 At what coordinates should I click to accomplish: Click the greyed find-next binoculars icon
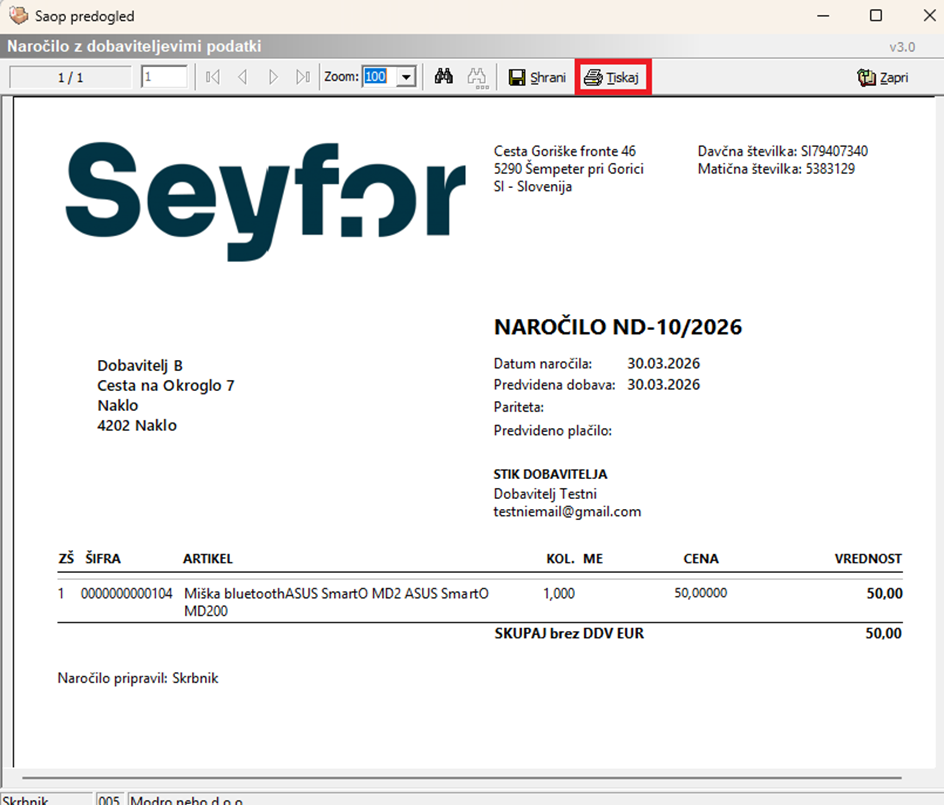(477, 78)
